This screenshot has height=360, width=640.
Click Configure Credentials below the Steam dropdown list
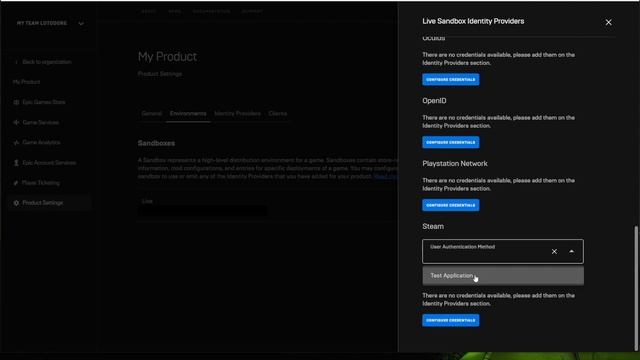451,320
